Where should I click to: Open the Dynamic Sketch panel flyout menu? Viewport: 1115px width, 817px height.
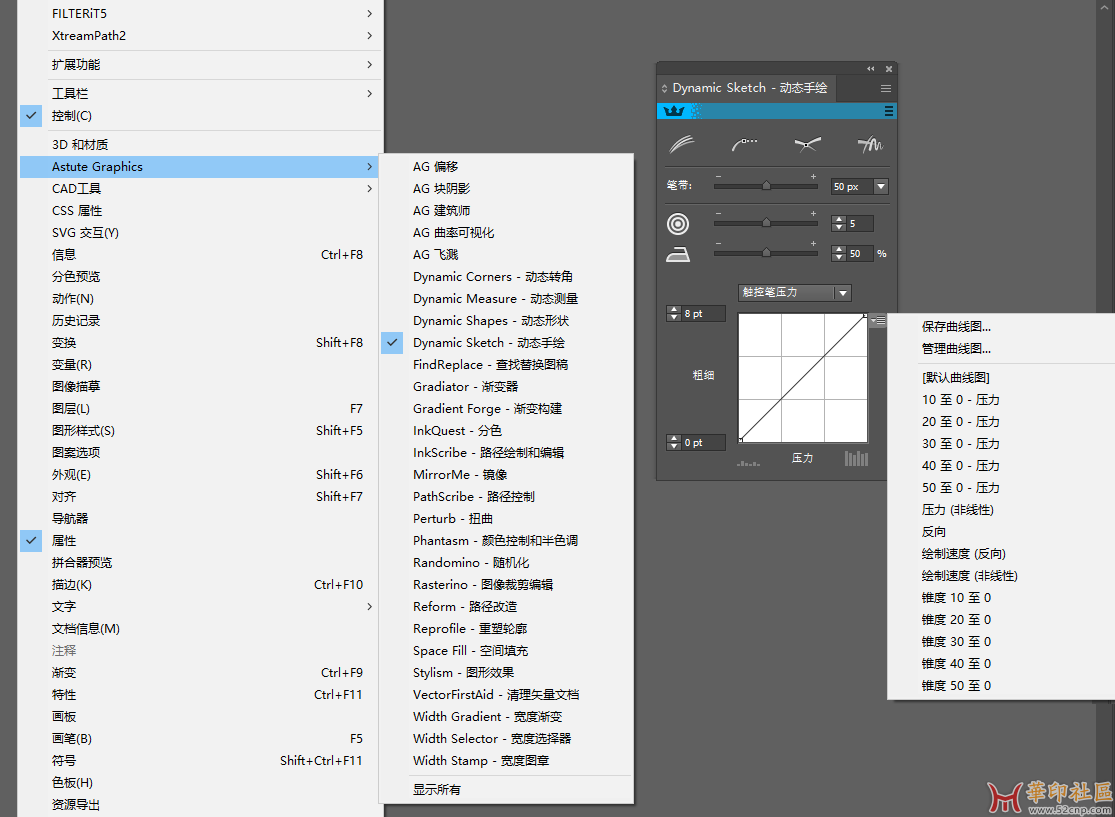[885, 88]
